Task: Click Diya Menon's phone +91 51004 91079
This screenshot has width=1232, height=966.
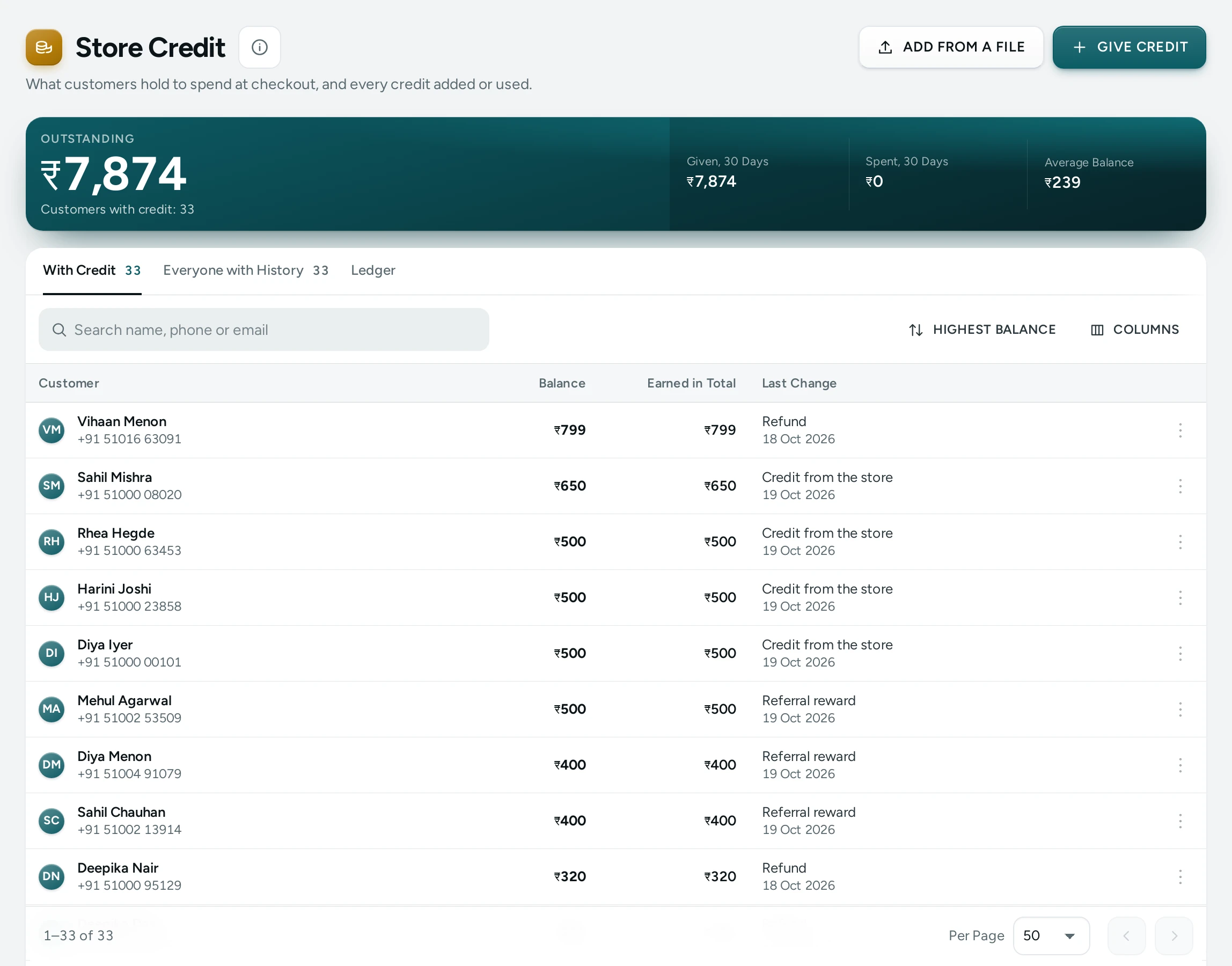Action: click(x=129, y=774)
